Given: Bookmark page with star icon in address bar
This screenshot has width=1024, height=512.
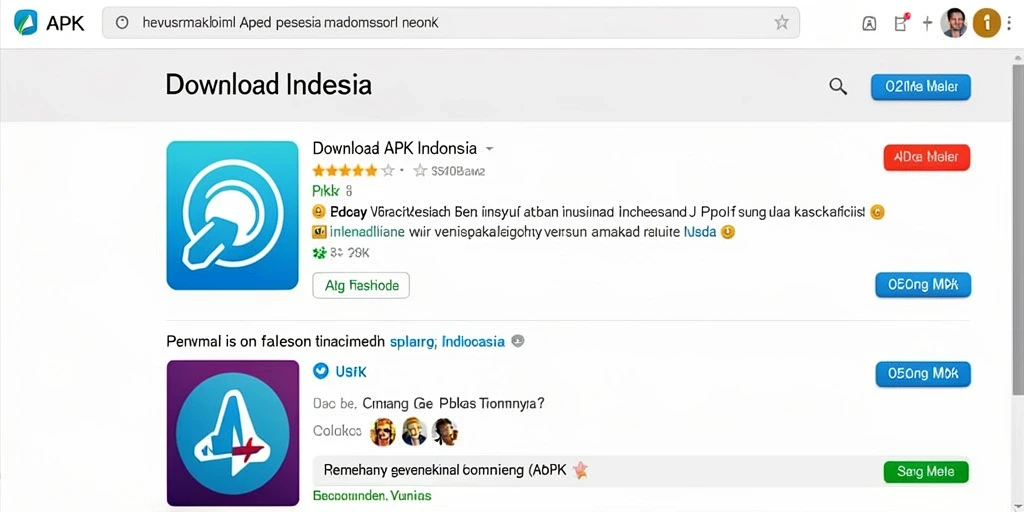Looking at the screenshot, I should tap(781, 23).
